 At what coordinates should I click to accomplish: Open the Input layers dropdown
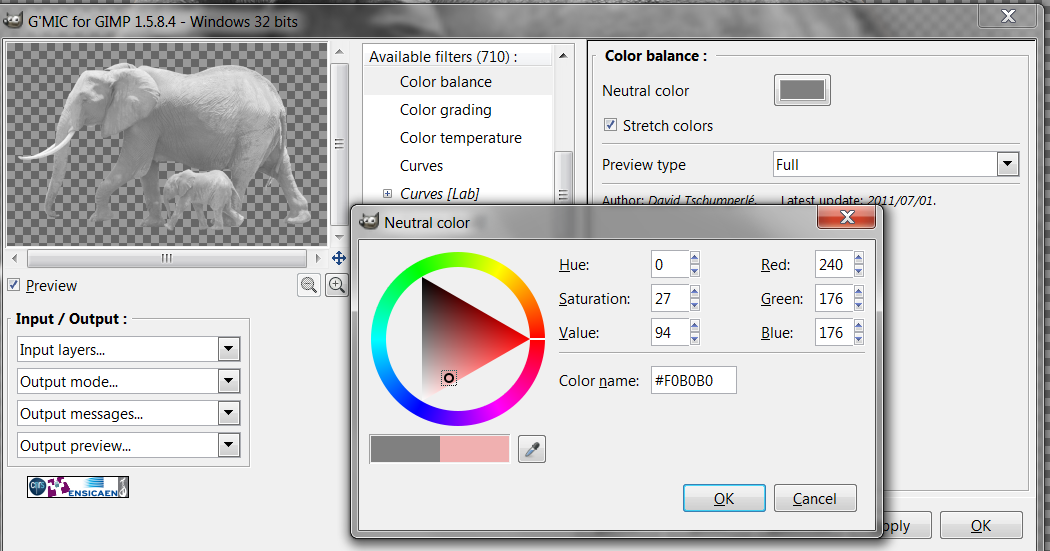click(129, 349)
